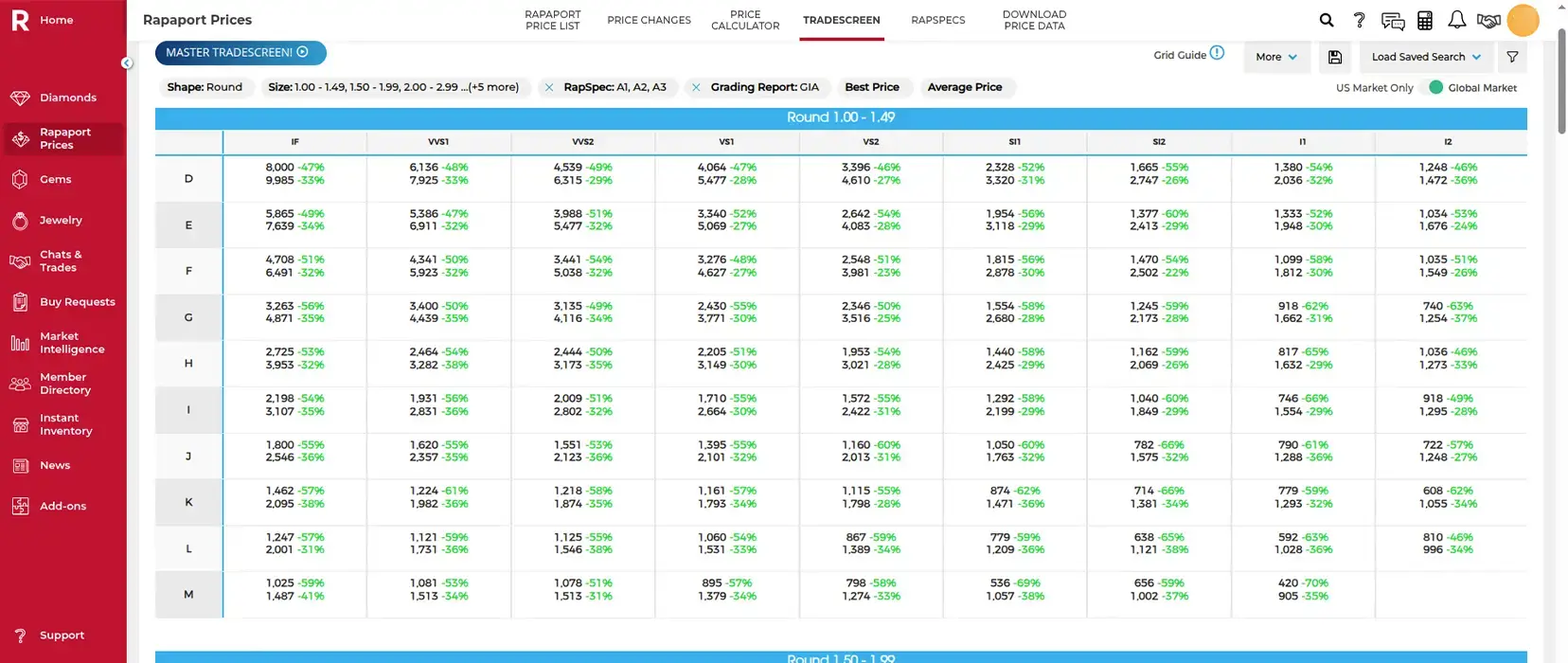Collapse the sidebar with the arrow icon

[127, 63]
